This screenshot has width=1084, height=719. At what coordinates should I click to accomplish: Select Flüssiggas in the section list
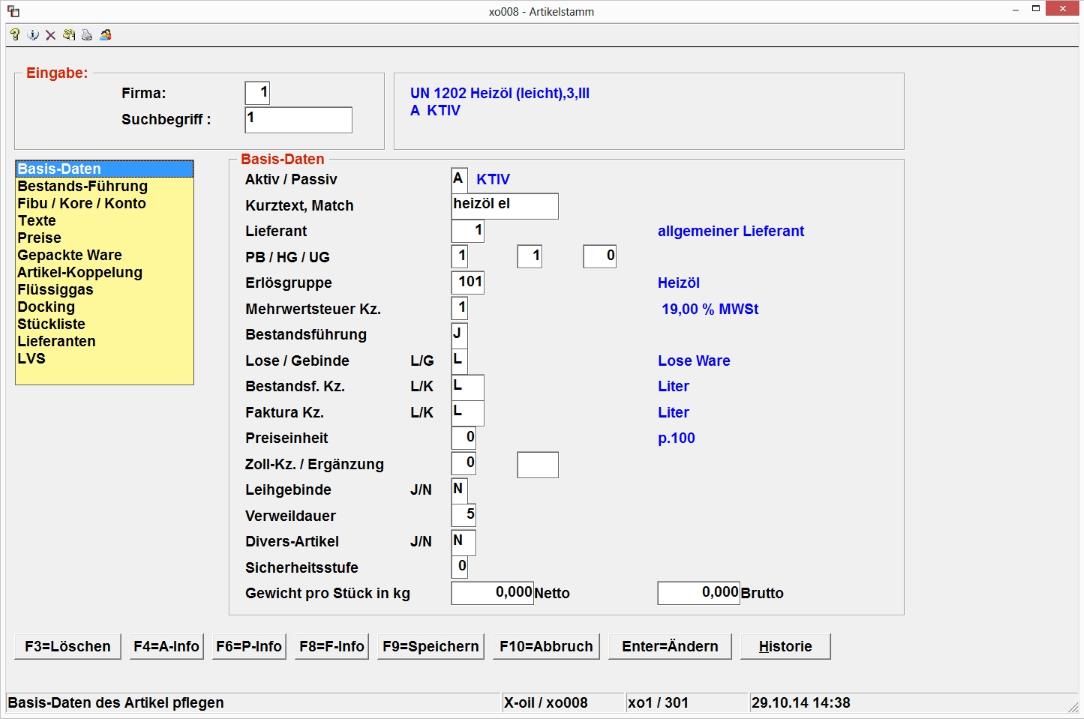104,290
